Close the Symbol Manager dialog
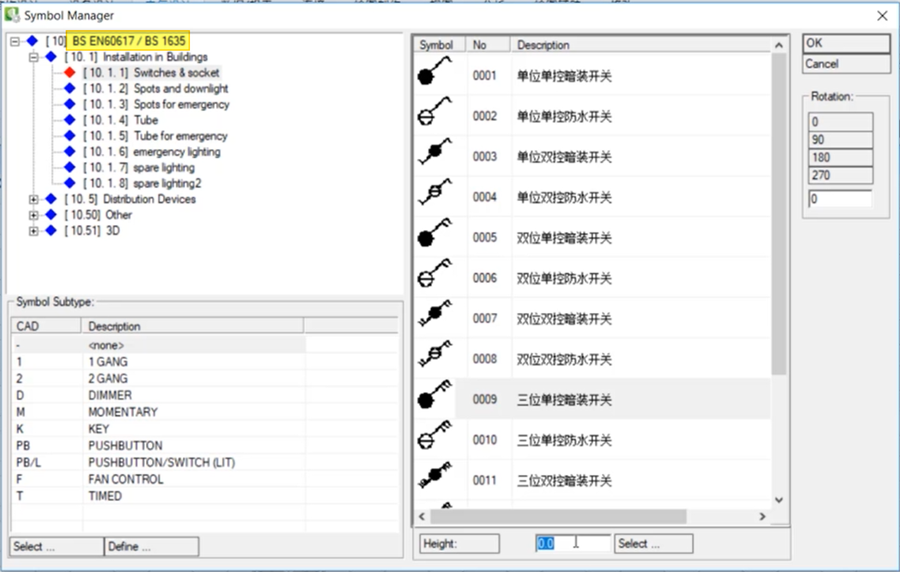The image size is (900, 572). pos(882,15)
